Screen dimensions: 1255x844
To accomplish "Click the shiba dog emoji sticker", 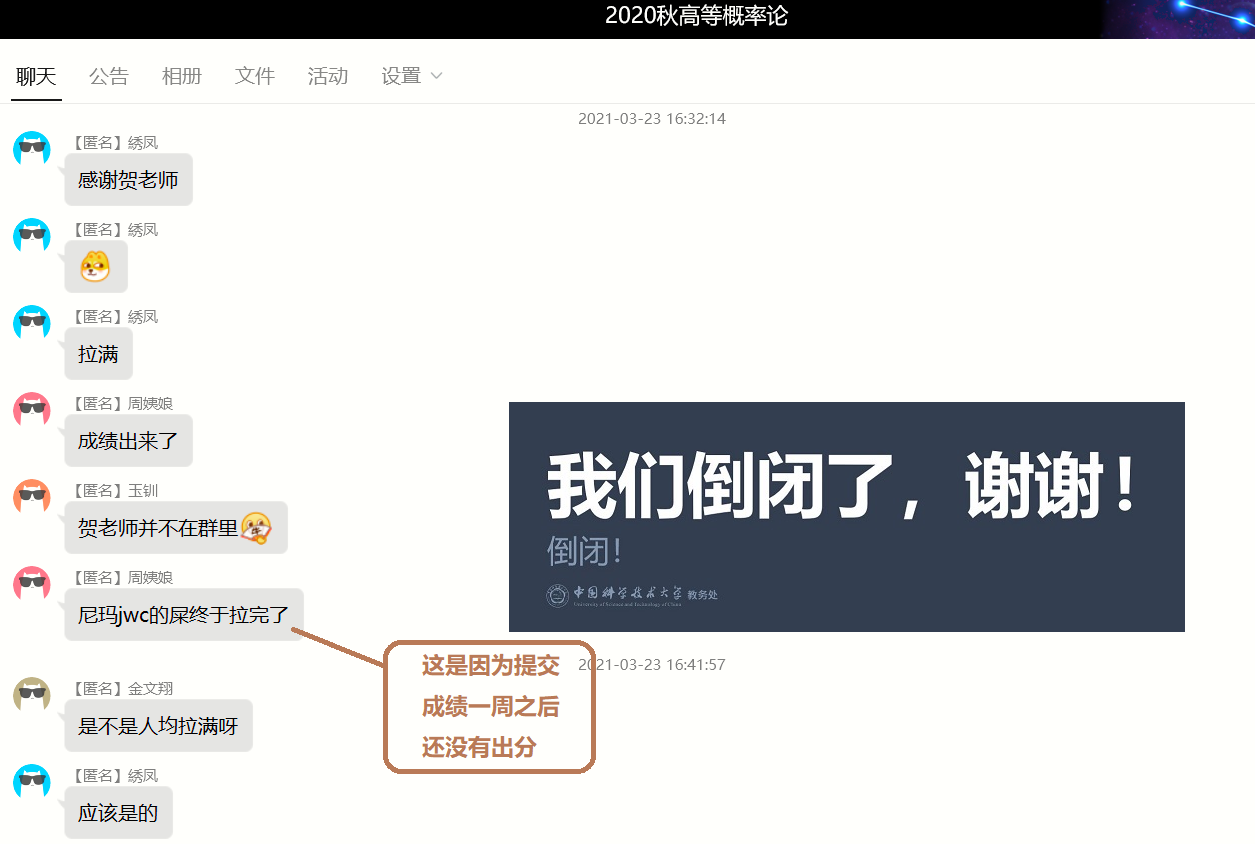I will (96, 267).
